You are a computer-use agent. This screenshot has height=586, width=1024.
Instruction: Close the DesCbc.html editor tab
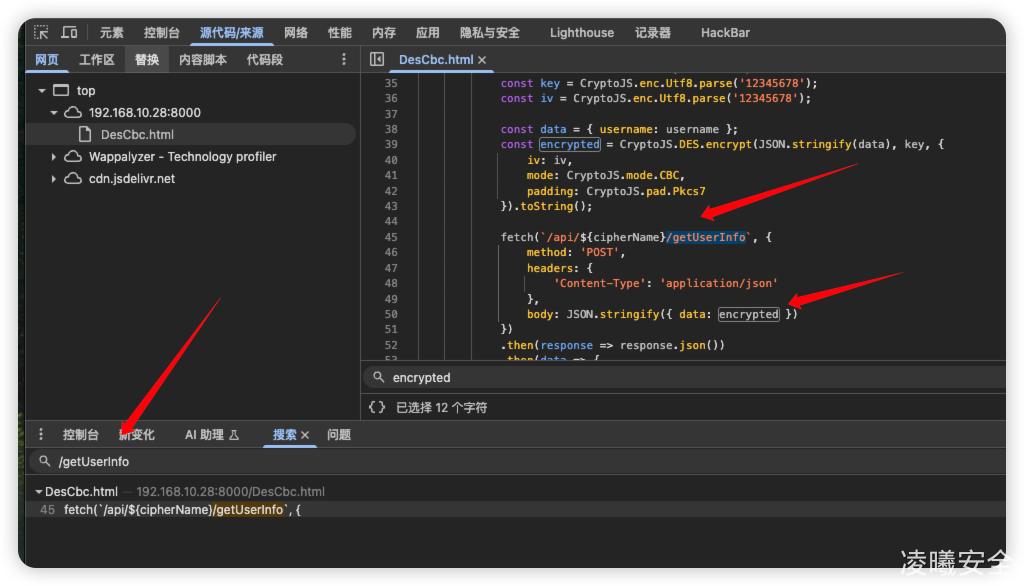click(482, 60)
